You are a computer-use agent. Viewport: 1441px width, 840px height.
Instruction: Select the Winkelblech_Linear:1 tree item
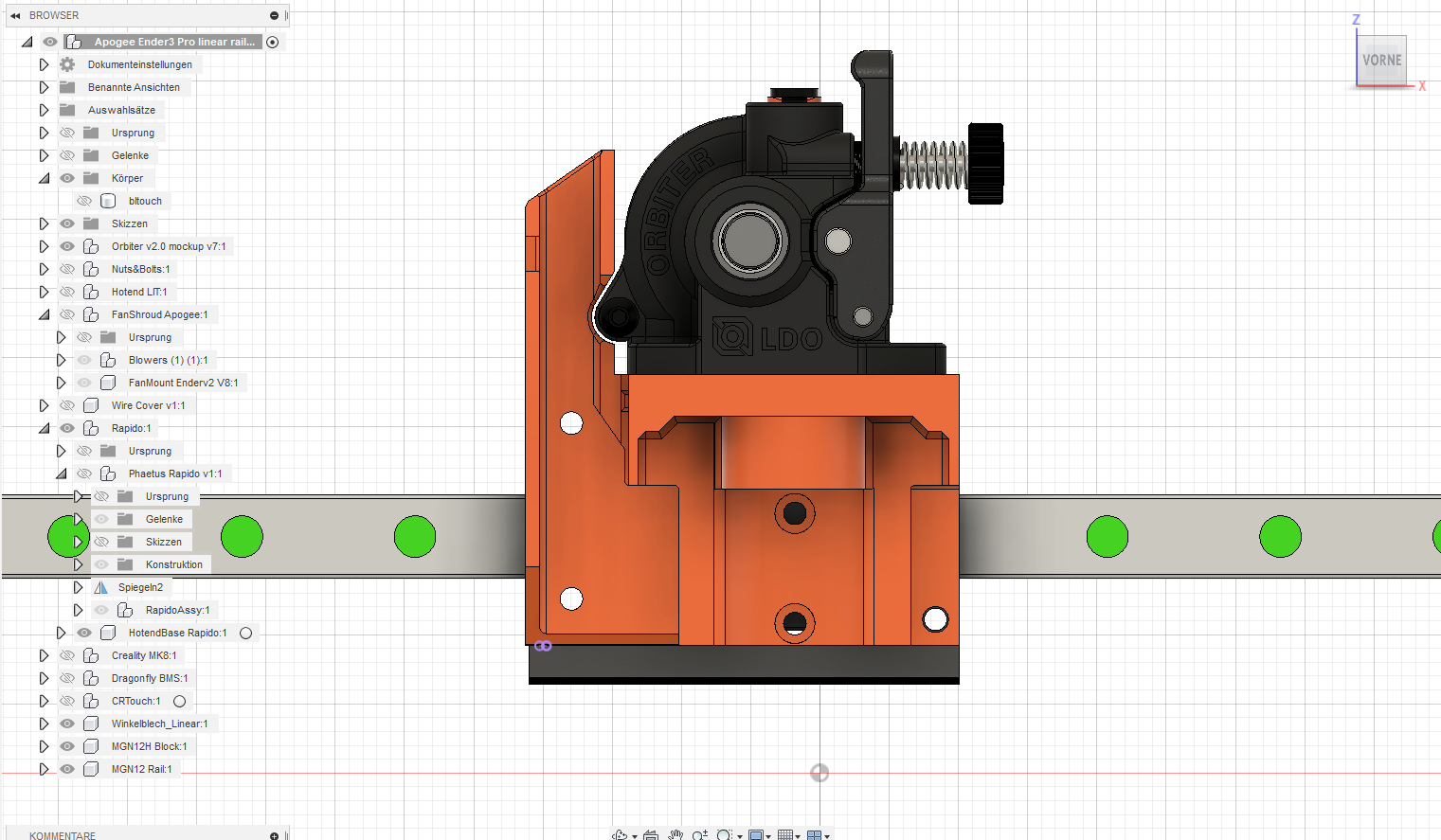click(159, 724)
